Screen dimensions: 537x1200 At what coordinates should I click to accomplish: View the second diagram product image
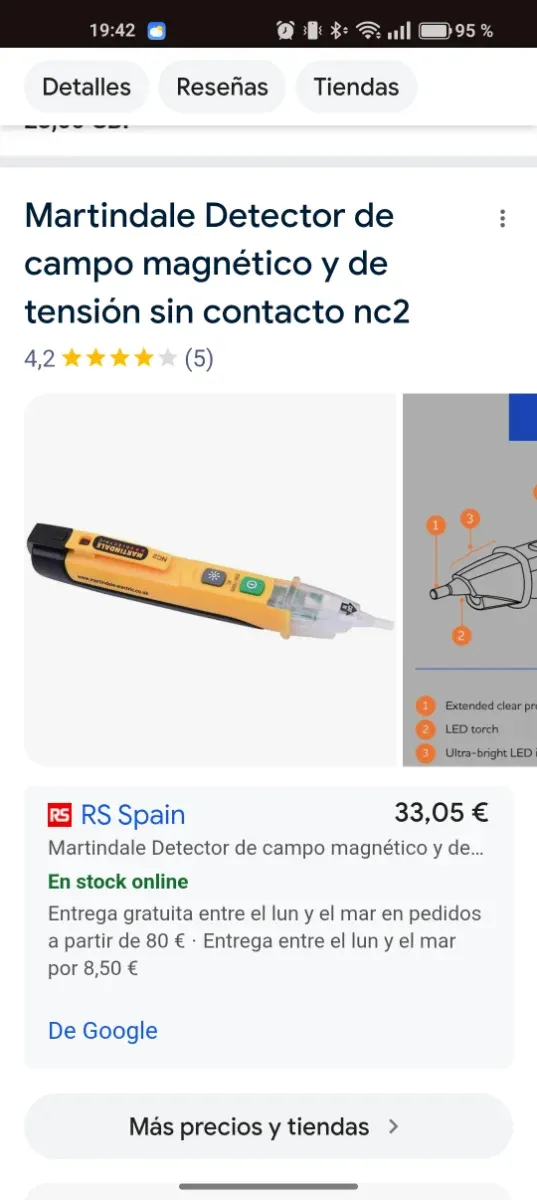pyautogui.click(x=470, y=580)
